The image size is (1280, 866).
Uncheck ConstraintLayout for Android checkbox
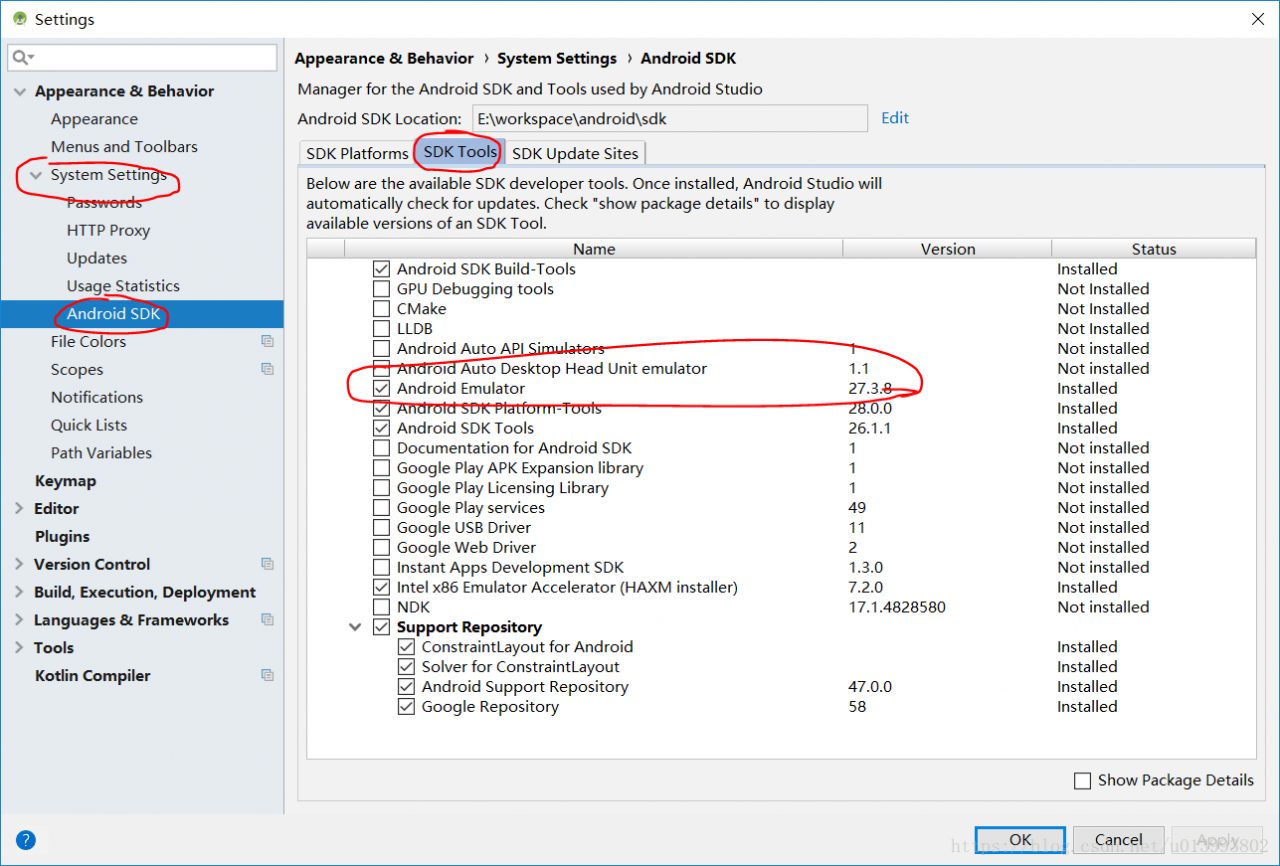point(406,647)
